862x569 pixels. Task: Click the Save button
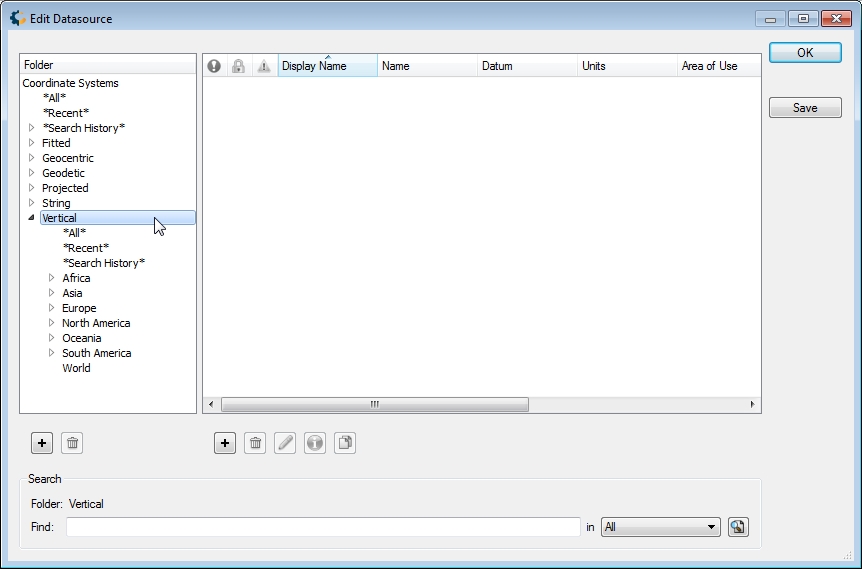point(804,108)
